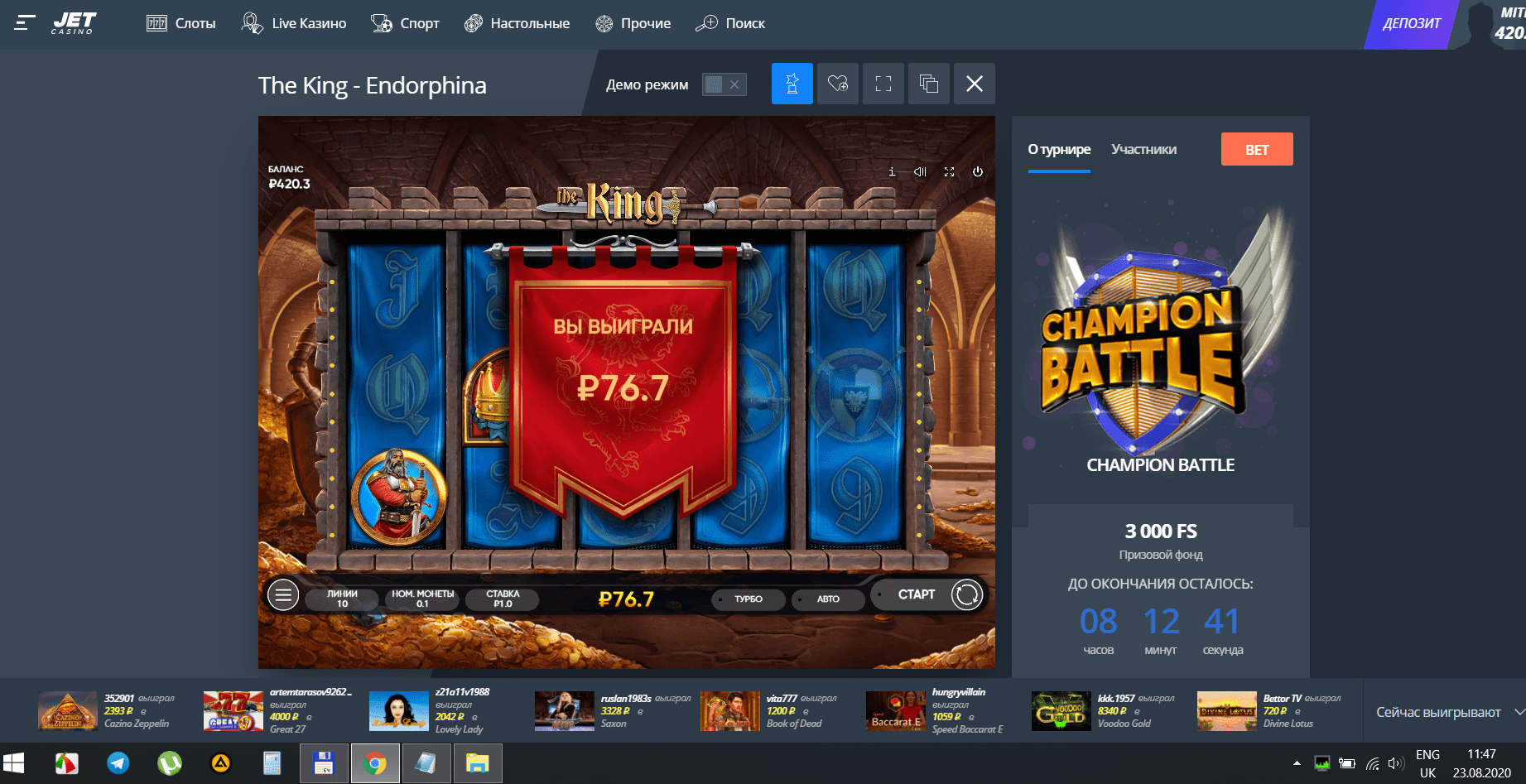Viewport: 1526px width, 784px height.
Task: Close The King game window
Action: [x=974, y=84]
